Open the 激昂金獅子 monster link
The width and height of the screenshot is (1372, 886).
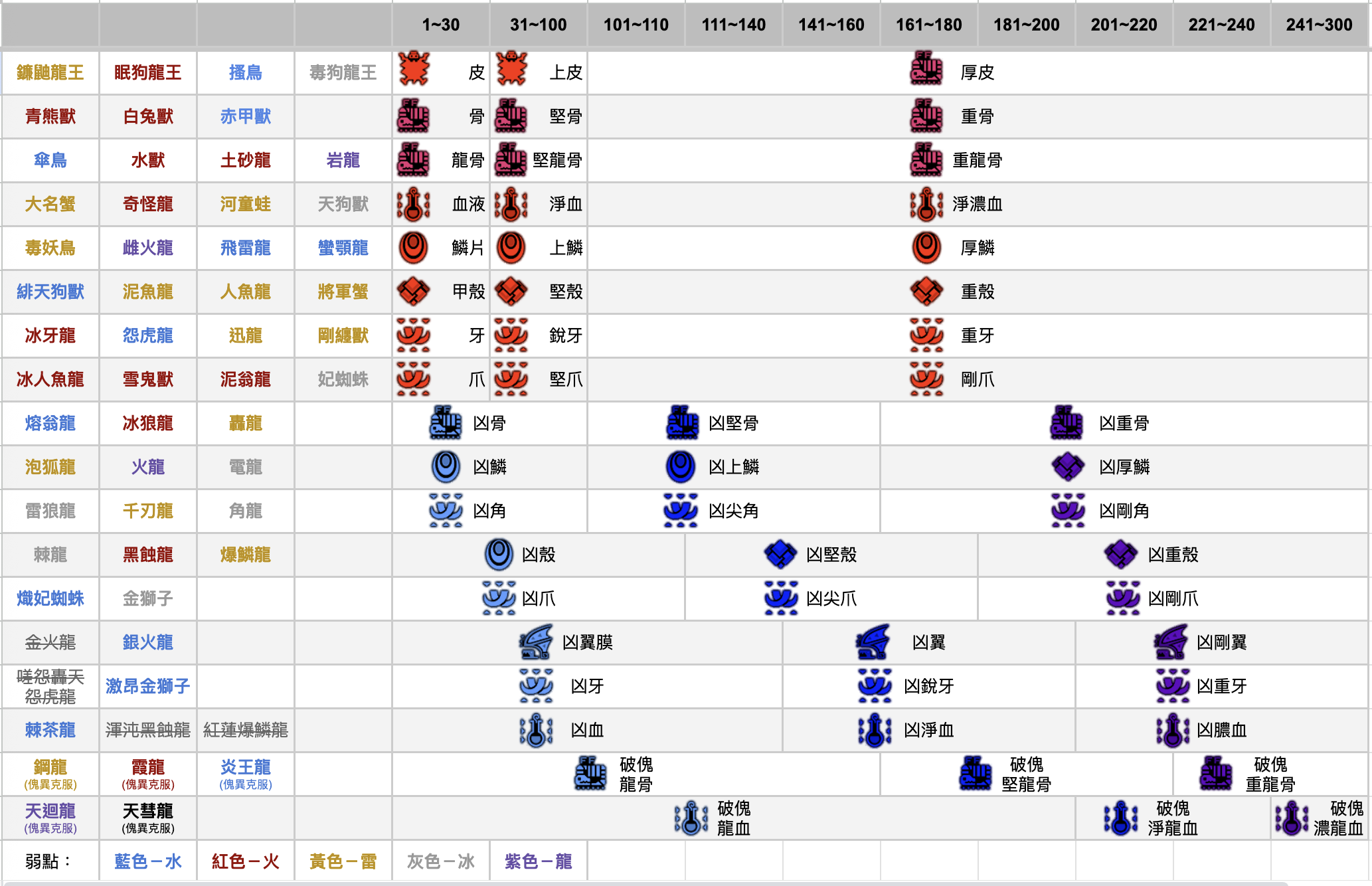(148, 686)
